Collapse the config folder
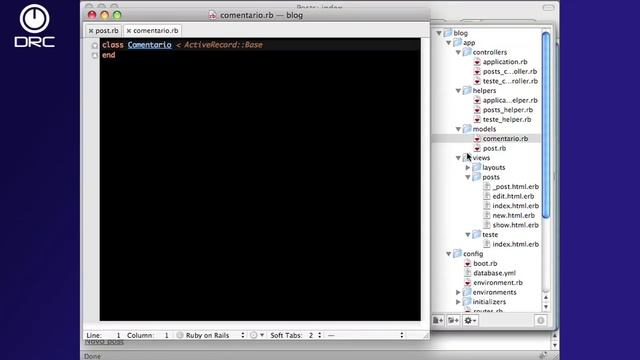Image resolution: width=640 pixels, height=360 pixels. pos(449,254)
